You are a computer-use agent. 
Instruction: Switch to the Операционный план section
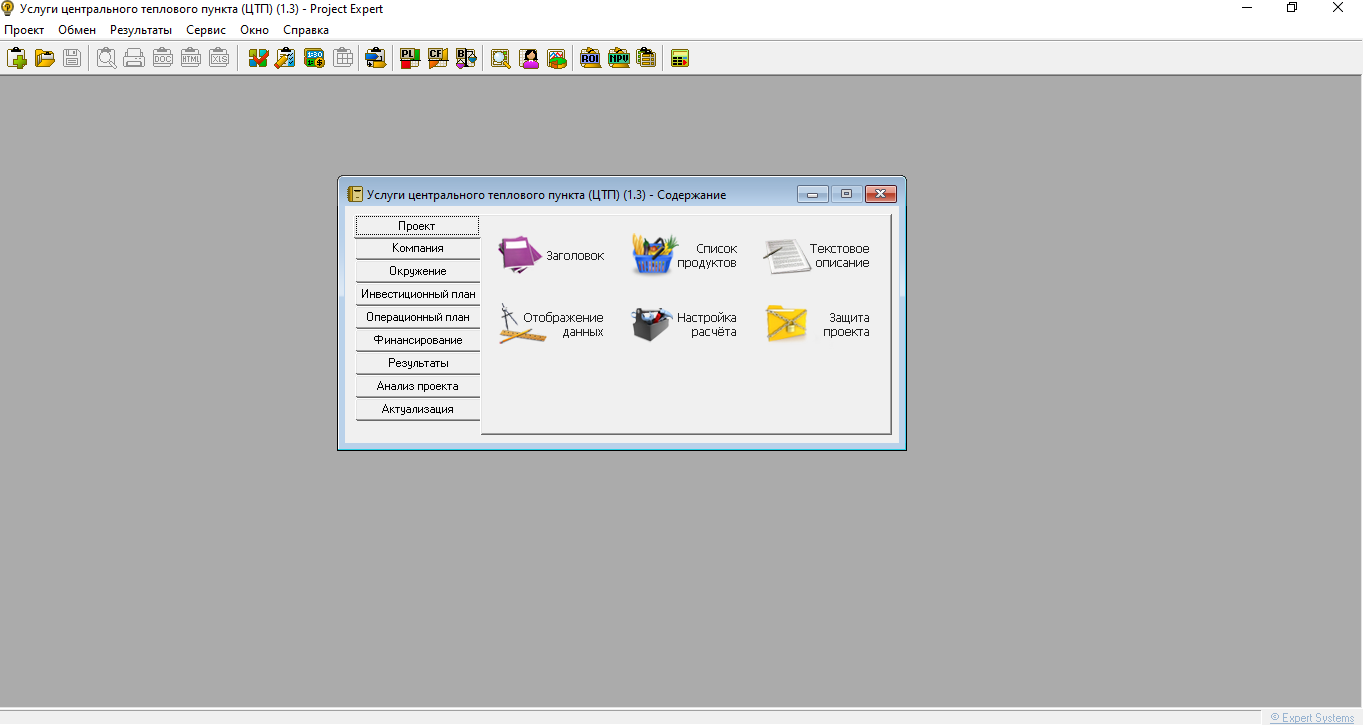coord(418,317)
